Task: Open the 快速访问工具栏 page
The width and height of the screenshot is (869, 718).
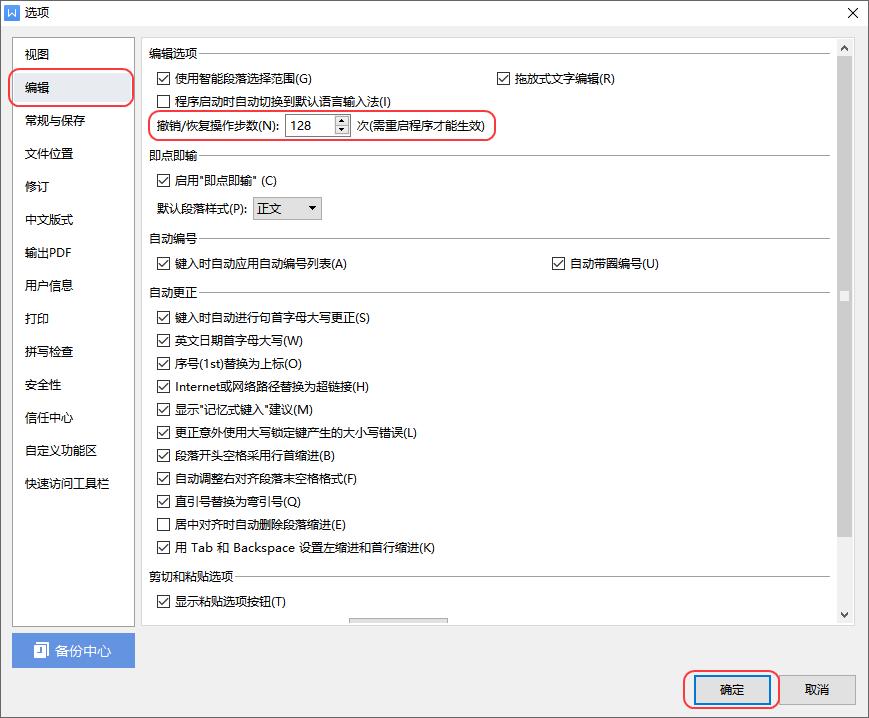Action: (x=64, y=484)
